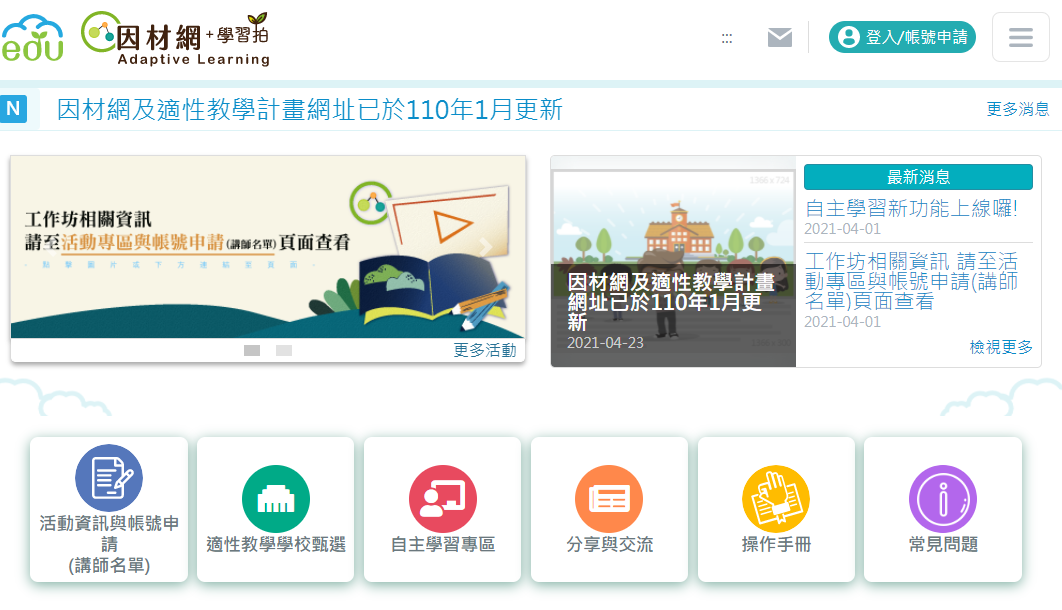Click 檢視更多 in news panel
Screen dimensions: 1062x610
click(x=1000, y=347)
